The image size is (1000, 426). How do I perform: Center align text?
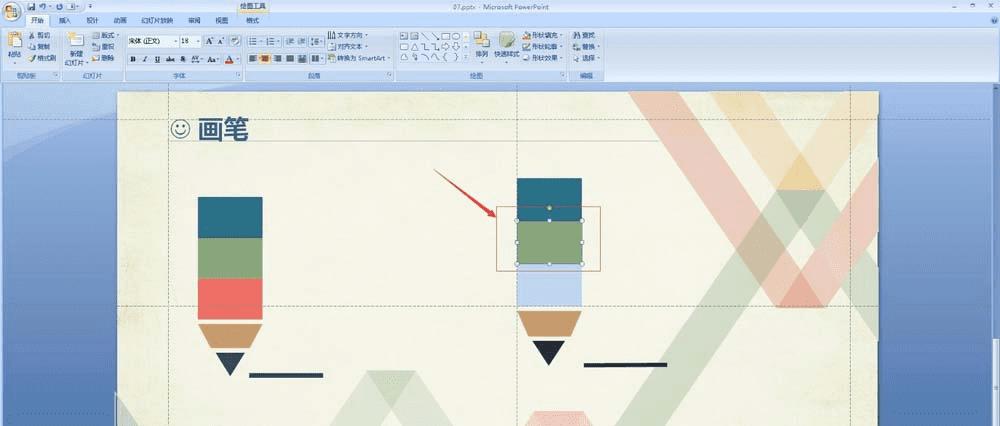coord(265,59)
